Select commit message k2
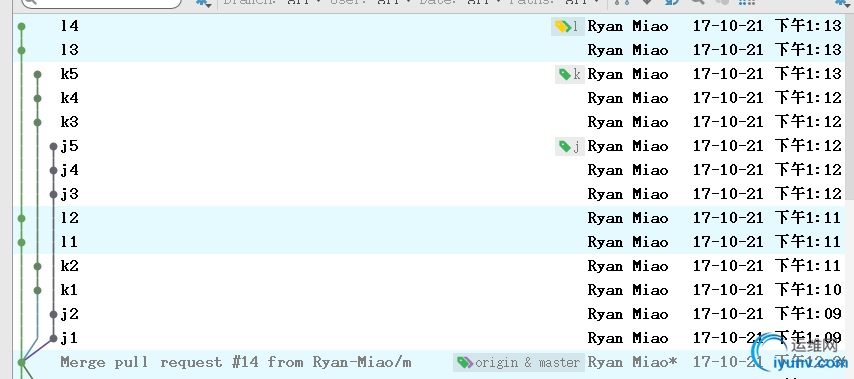The height and width of the screenshot is (379, 854). 69,265
